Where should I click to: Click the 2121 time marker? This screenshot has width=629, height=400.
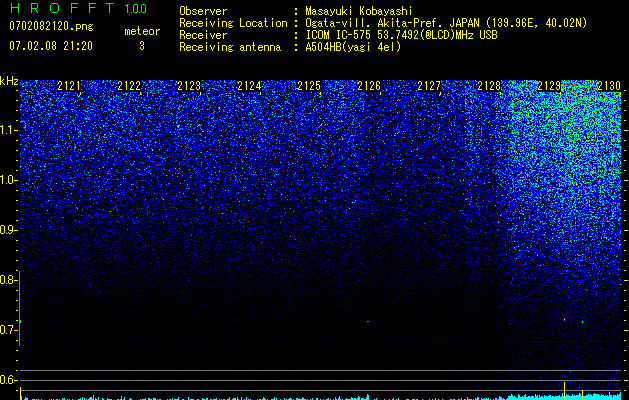click(69, 86)
